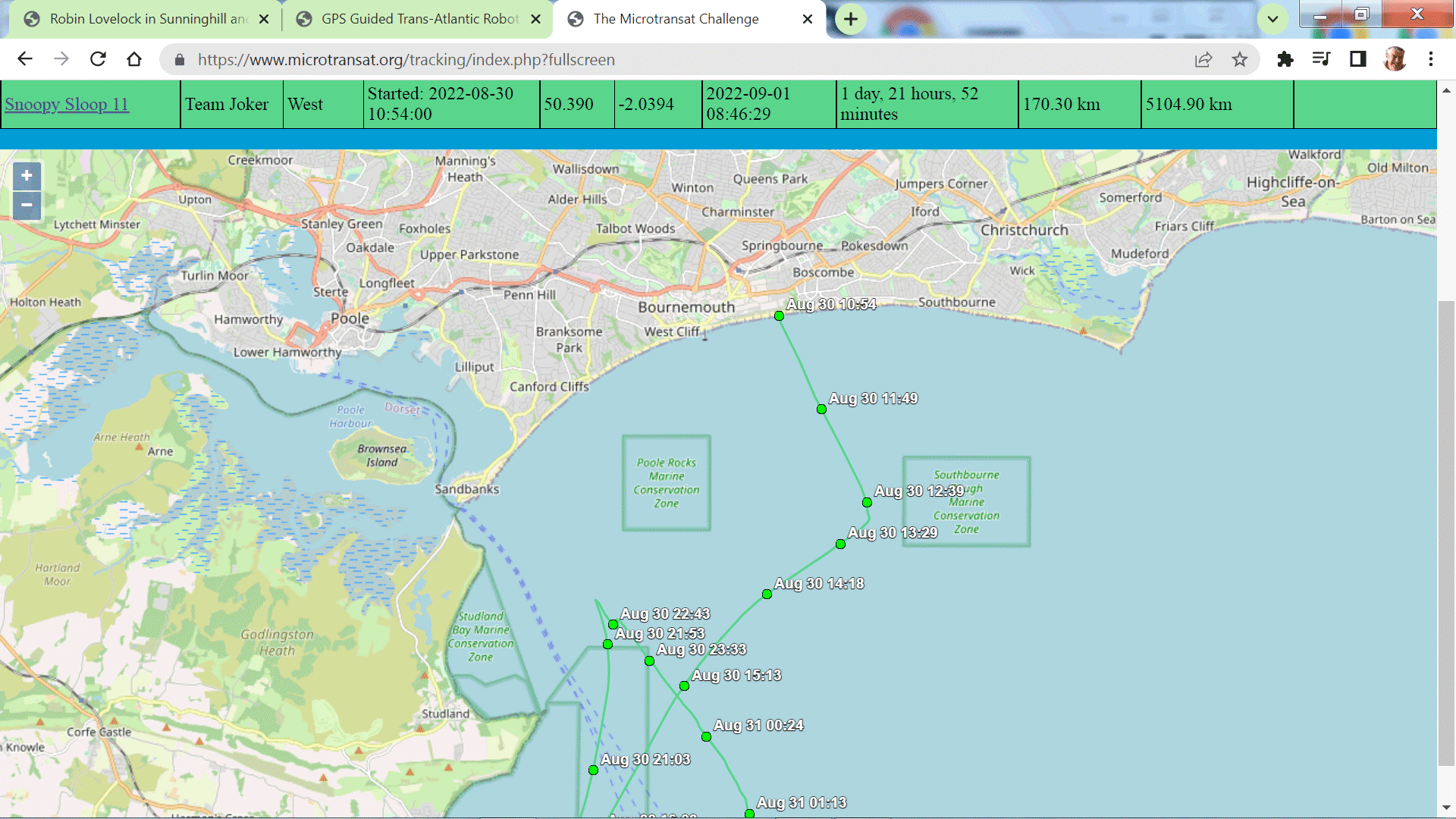The image size is (1456, 819).
Task: Bookmark this page with star icon
Action: (x=1239, y=59)
